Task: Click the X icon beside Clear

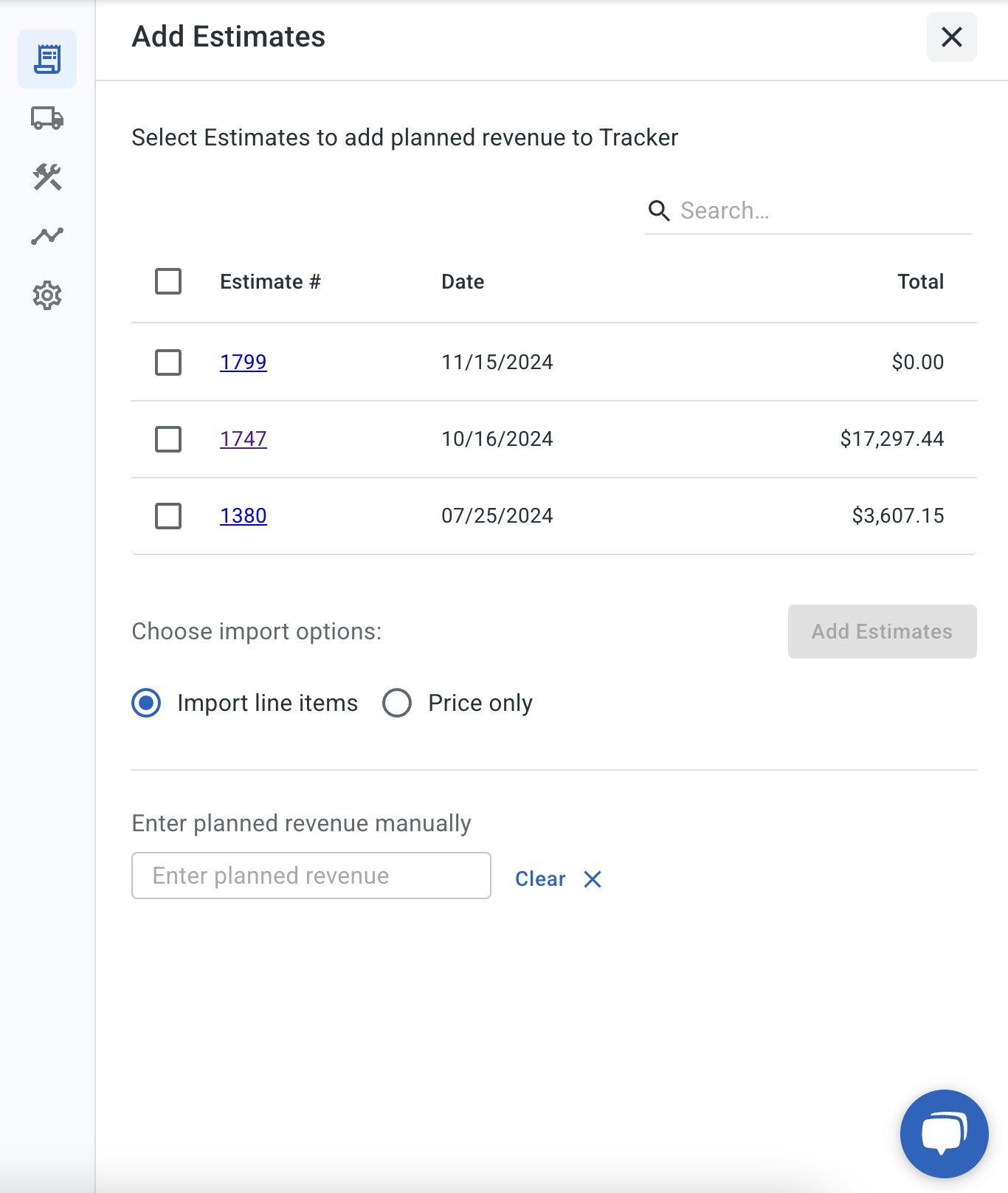Action: (593, 879)
